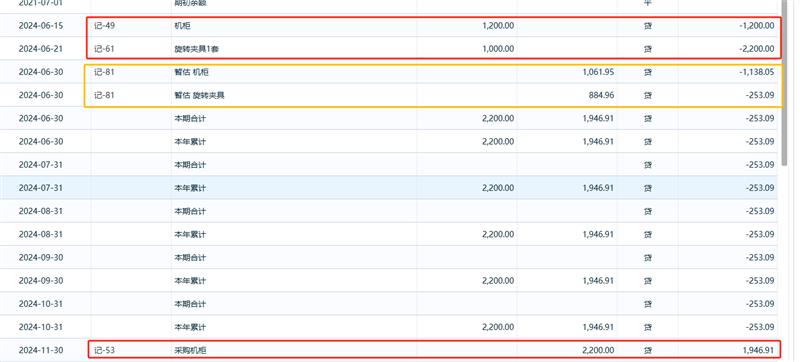The image size is (800, 362).
Task: Select the 2024-11-30 date cell
Action: [41, 350]
